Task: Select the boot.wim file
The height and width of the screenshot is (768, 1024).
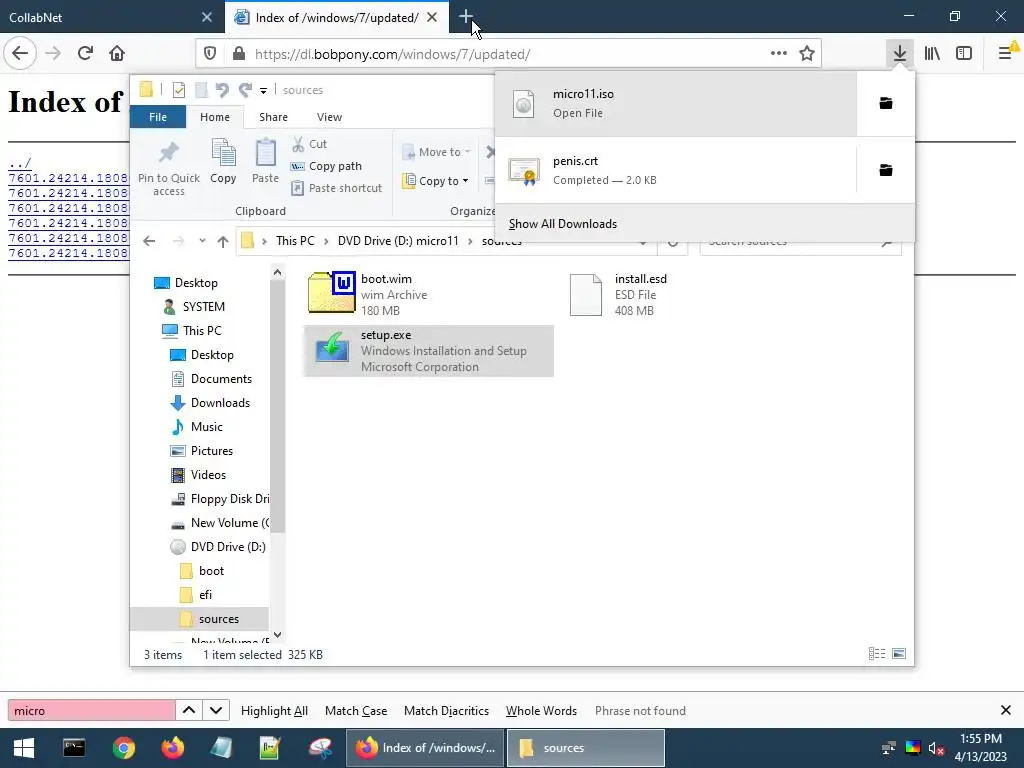Action: coord(428,295)
